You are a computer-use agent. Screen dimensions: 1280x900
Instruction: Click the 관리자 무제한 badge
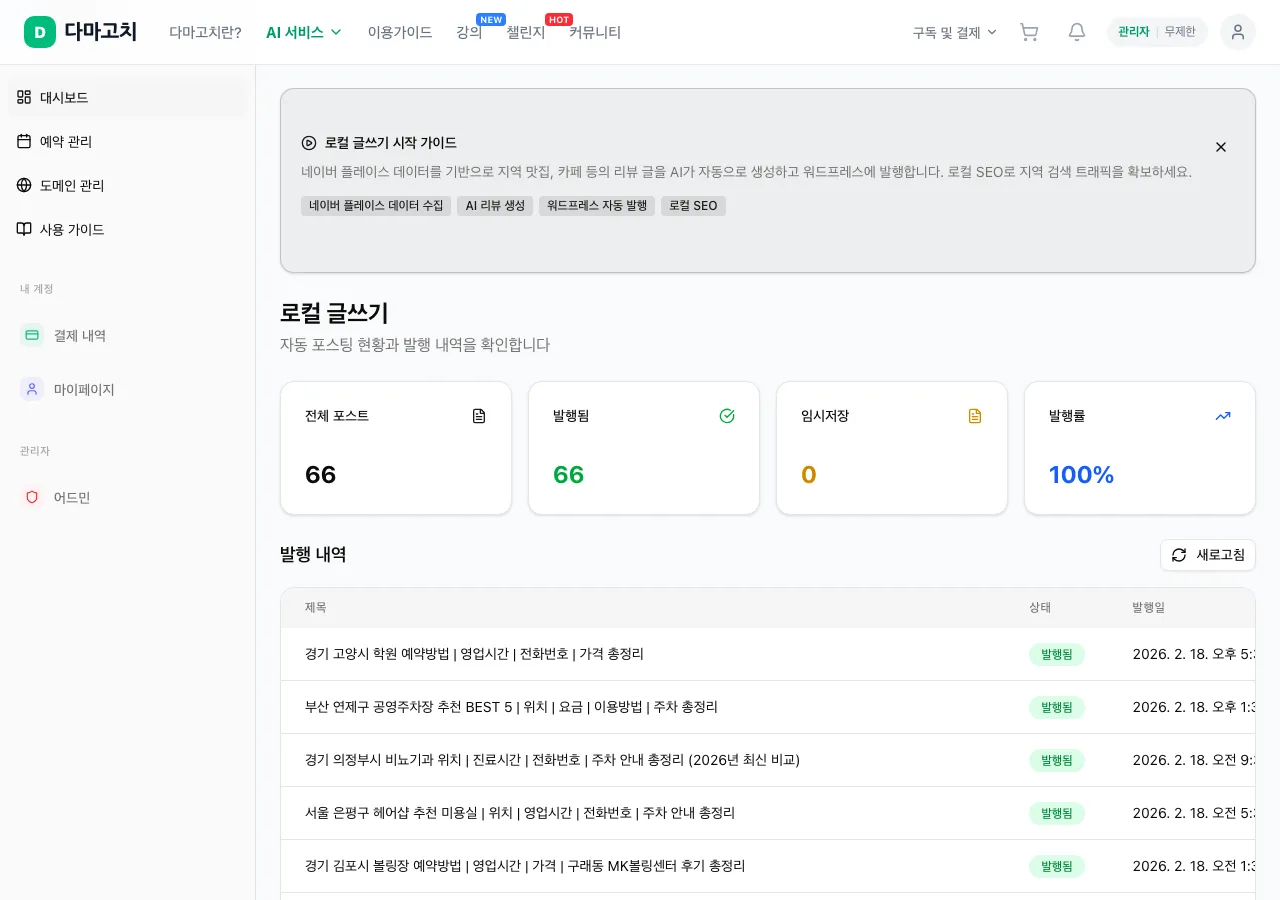tap(1157, 32)
